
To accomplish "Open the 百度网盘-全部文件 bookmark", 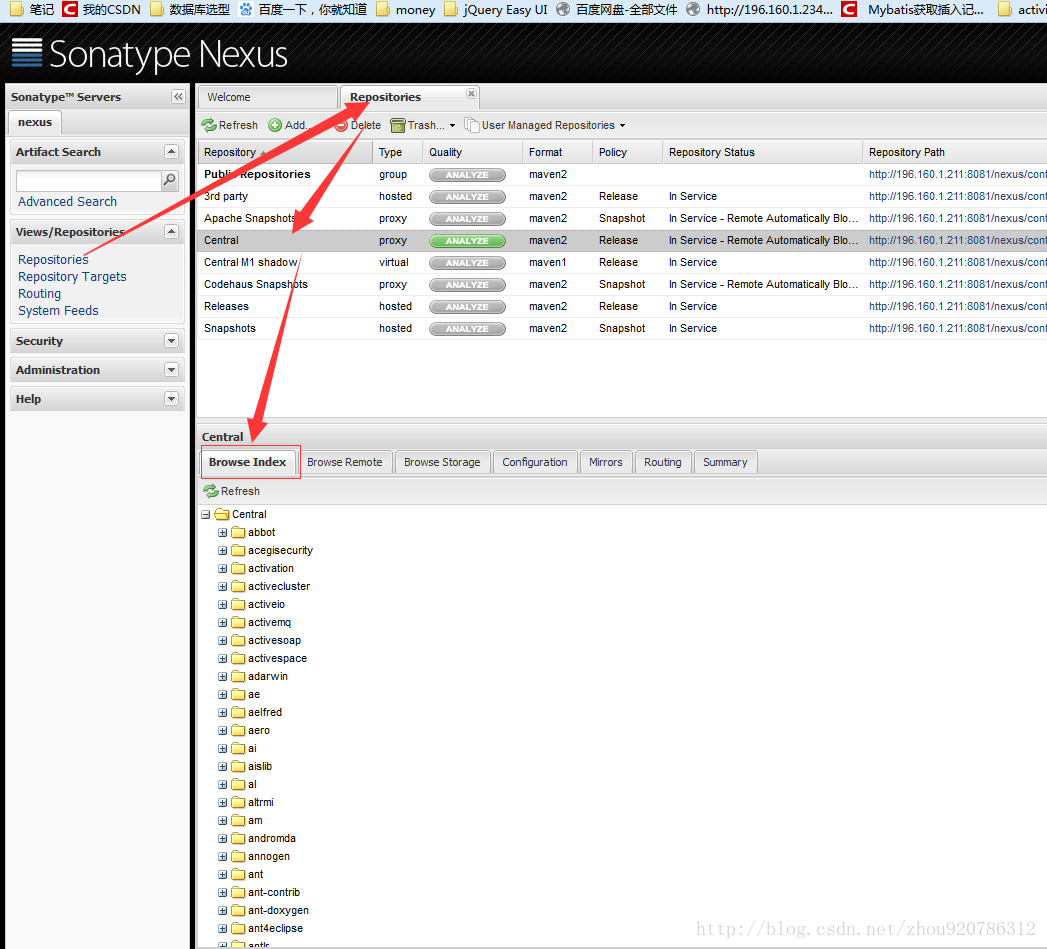I will [617, 9].
